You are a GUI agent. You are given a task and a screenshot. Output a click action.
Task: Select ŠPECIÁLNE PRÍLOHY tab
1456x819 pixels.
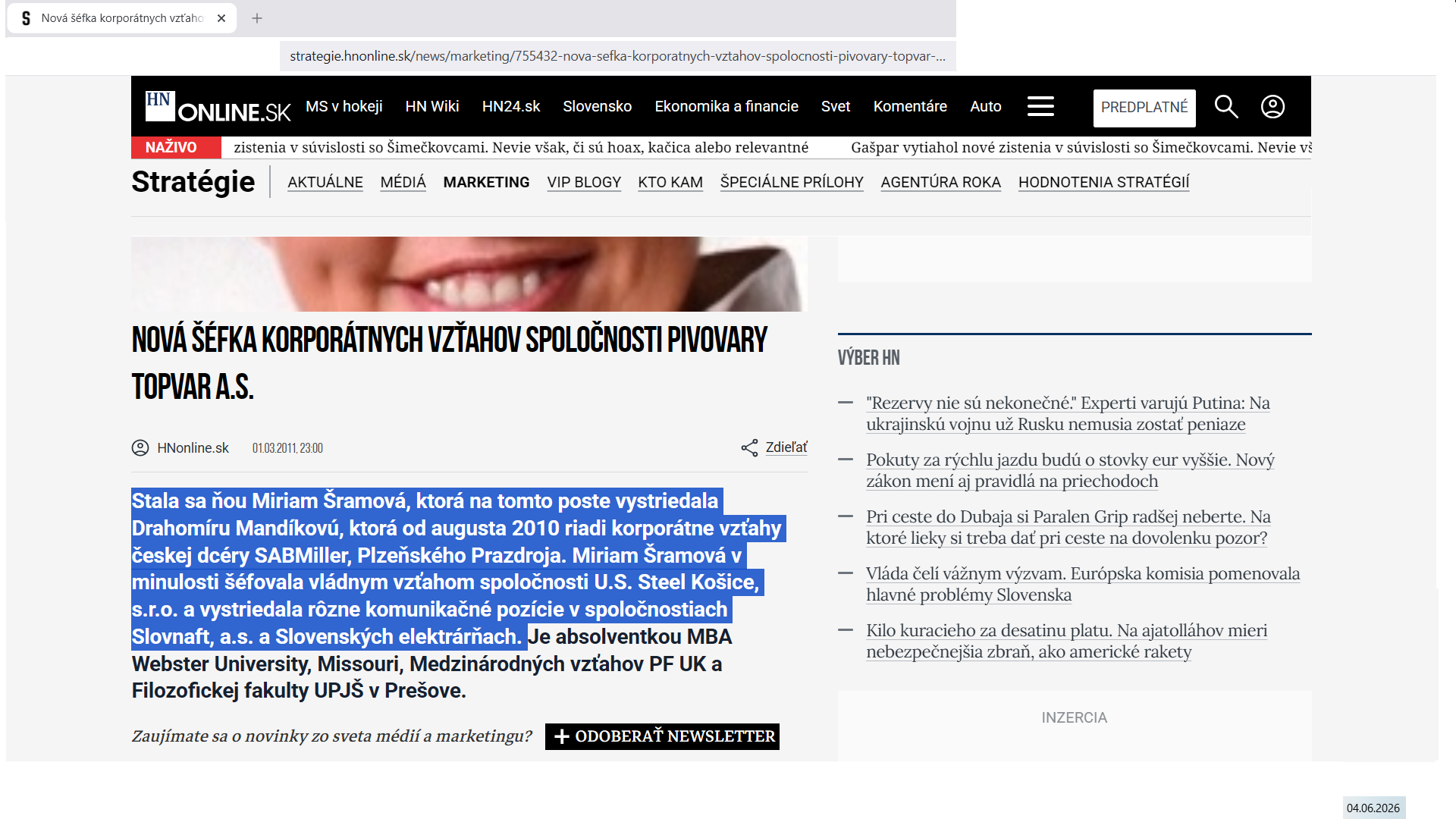point(792,183)
